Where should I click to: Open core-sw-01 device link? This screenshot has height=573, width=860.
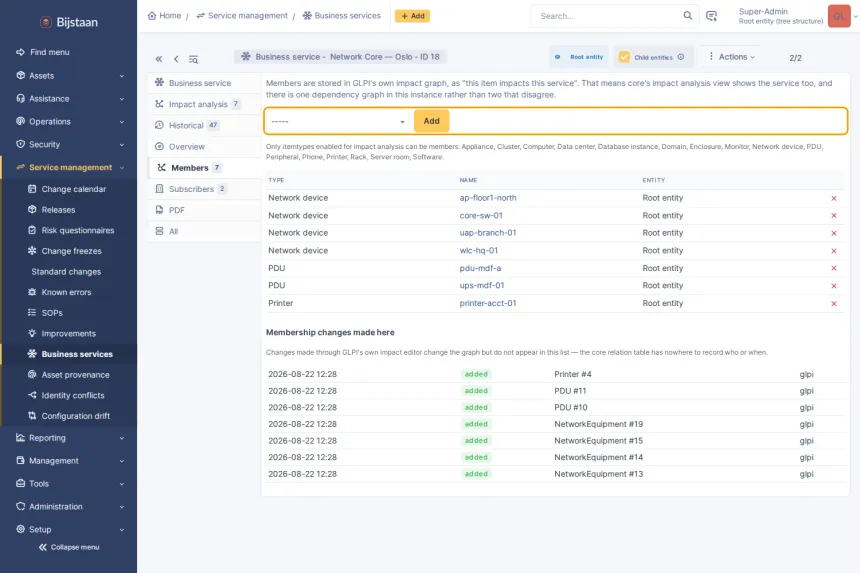(x=480, y=215)
